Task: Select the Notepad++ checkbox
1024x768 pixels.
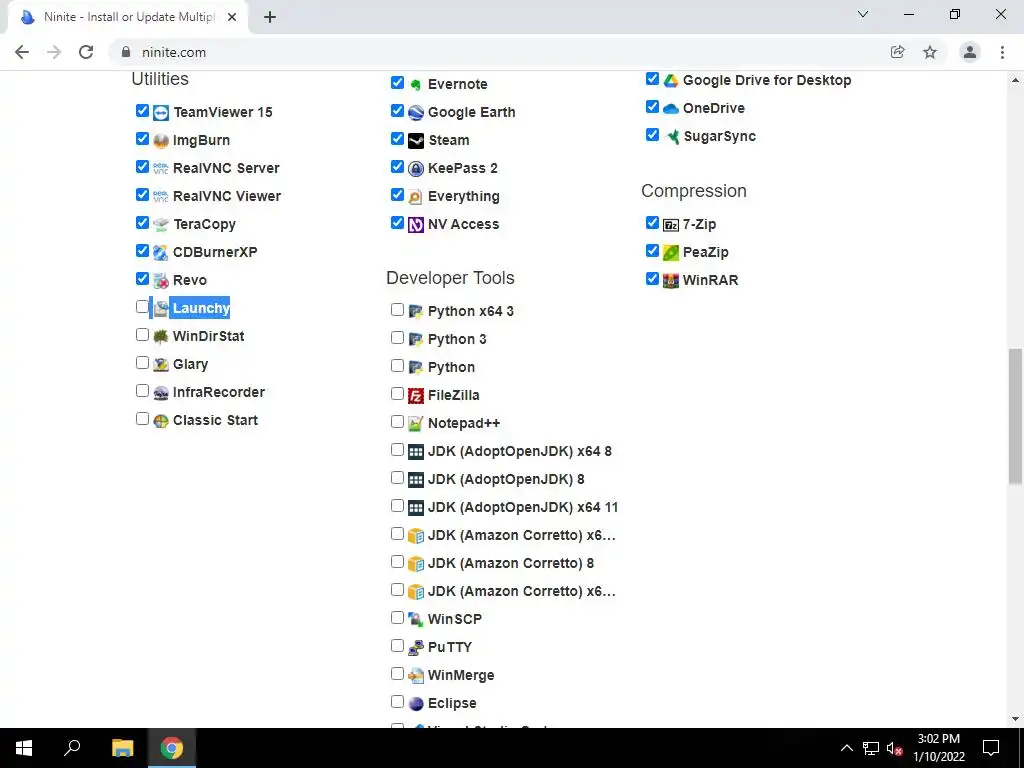Action: coord(397,422)
